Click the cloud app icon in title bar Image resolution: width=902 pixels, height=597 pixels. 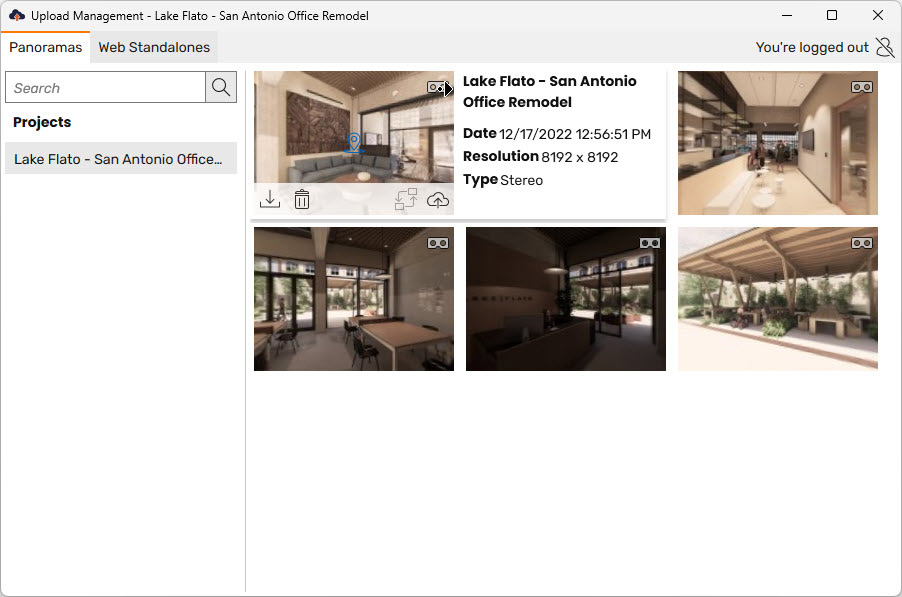tap(17, 16)
